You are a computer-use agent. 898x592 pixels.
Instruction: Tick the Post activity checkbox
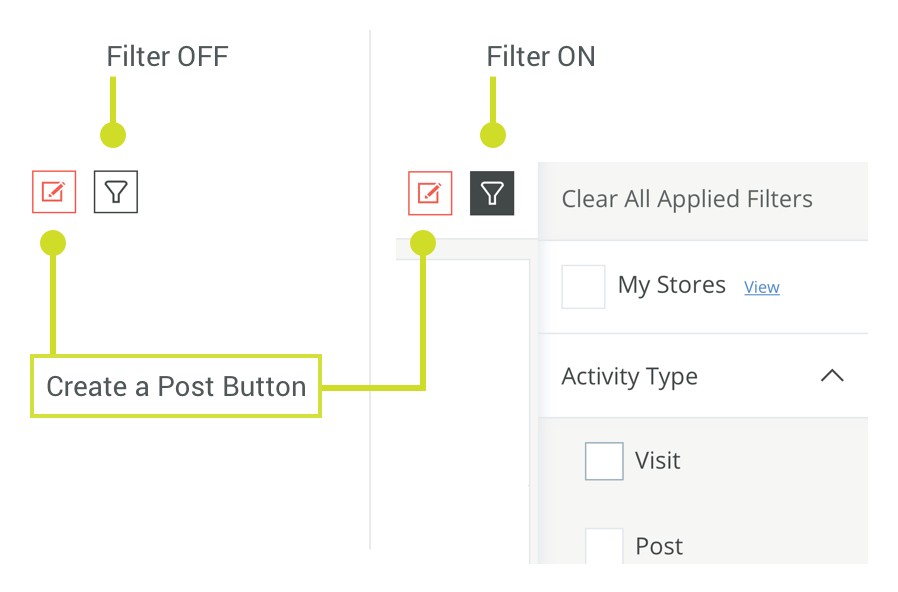coord(604,546)
